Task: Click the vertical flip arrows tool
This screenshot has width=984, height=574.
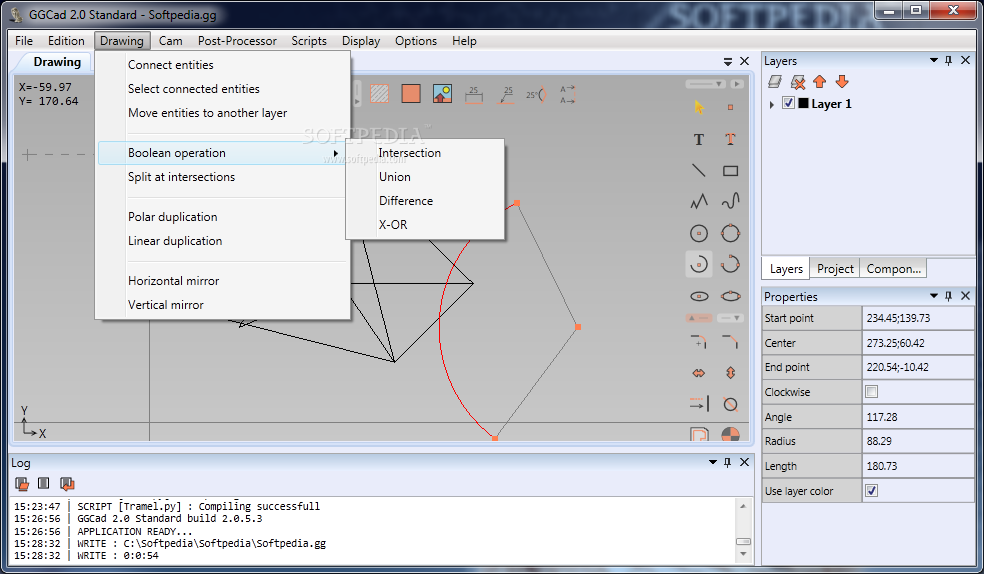Action: point(730,373)
